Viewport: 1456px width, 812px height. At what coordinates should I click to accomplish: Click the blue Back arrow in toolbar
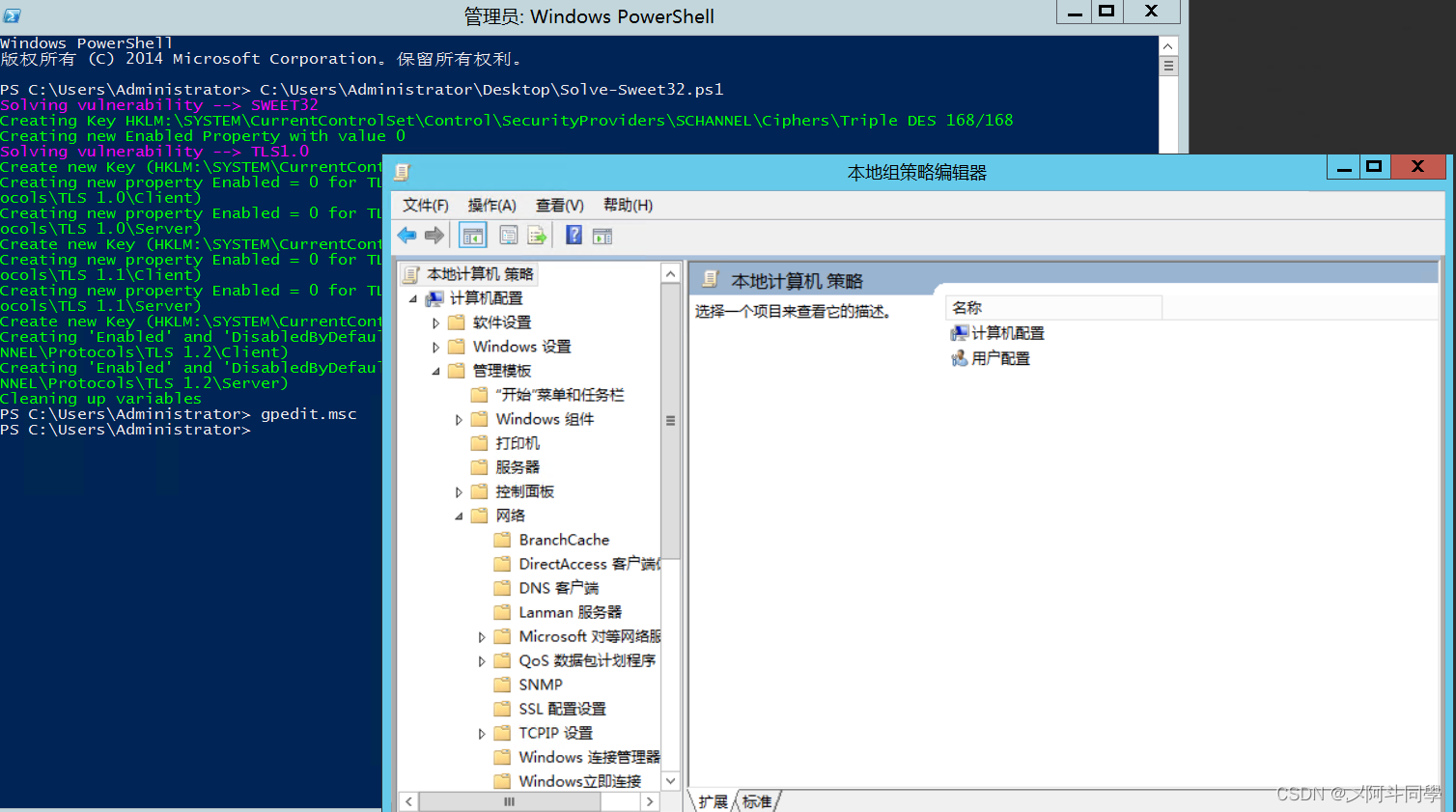(407, 236)
